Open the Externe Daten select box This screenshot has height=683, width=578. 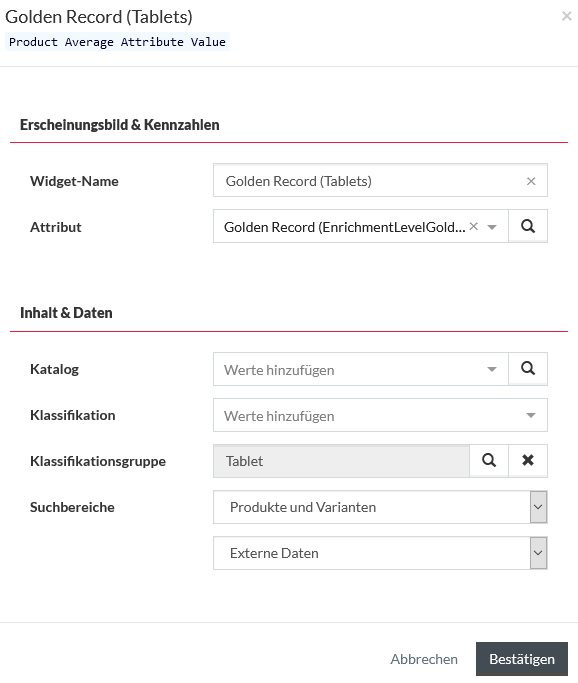[x=380, y=553]
